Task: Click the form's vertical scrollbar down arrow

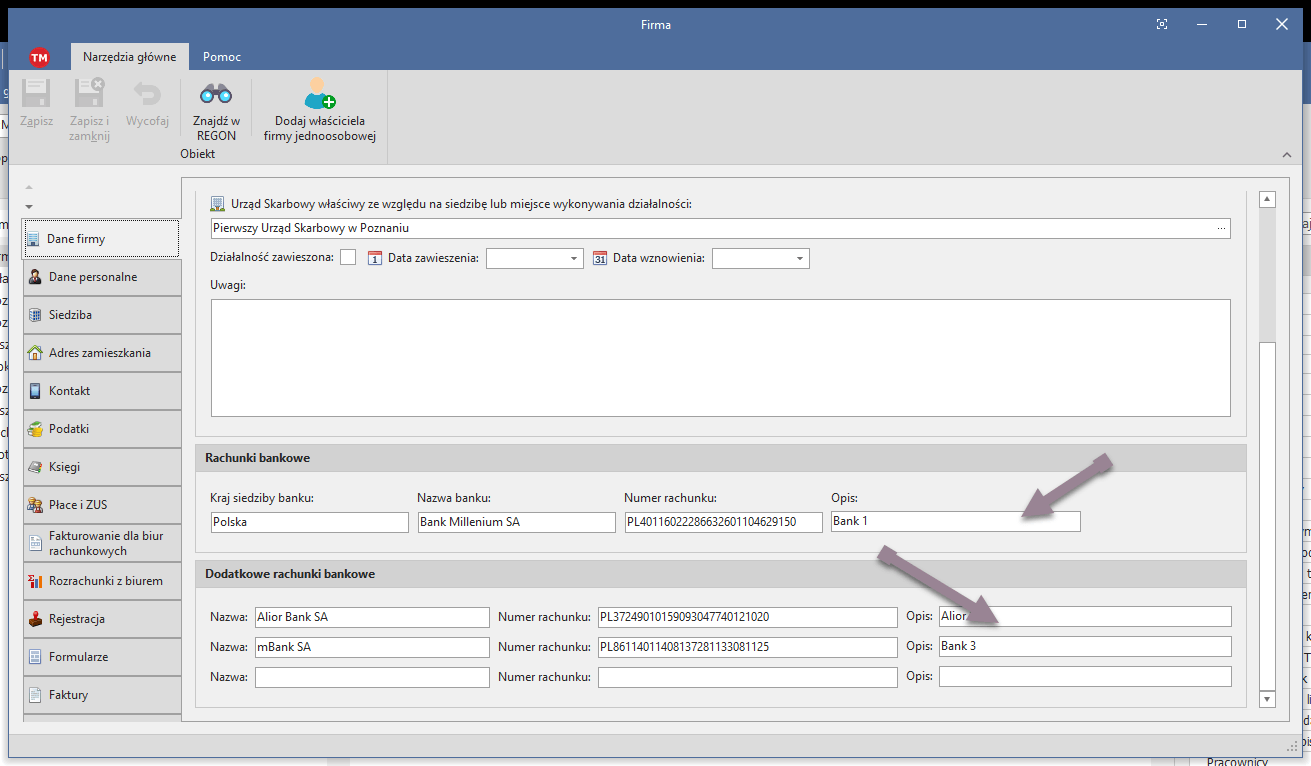Action: pos(1267,699)
